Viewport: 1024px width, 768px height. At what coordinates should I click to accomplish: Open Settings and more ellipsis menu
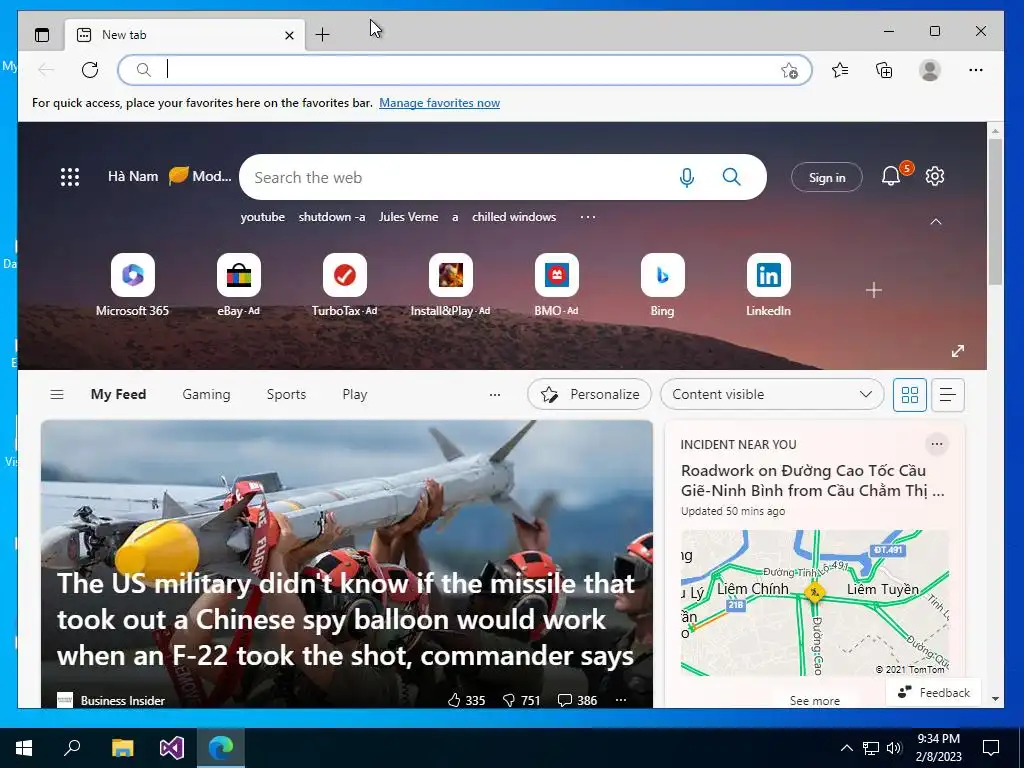coord(976,70)
